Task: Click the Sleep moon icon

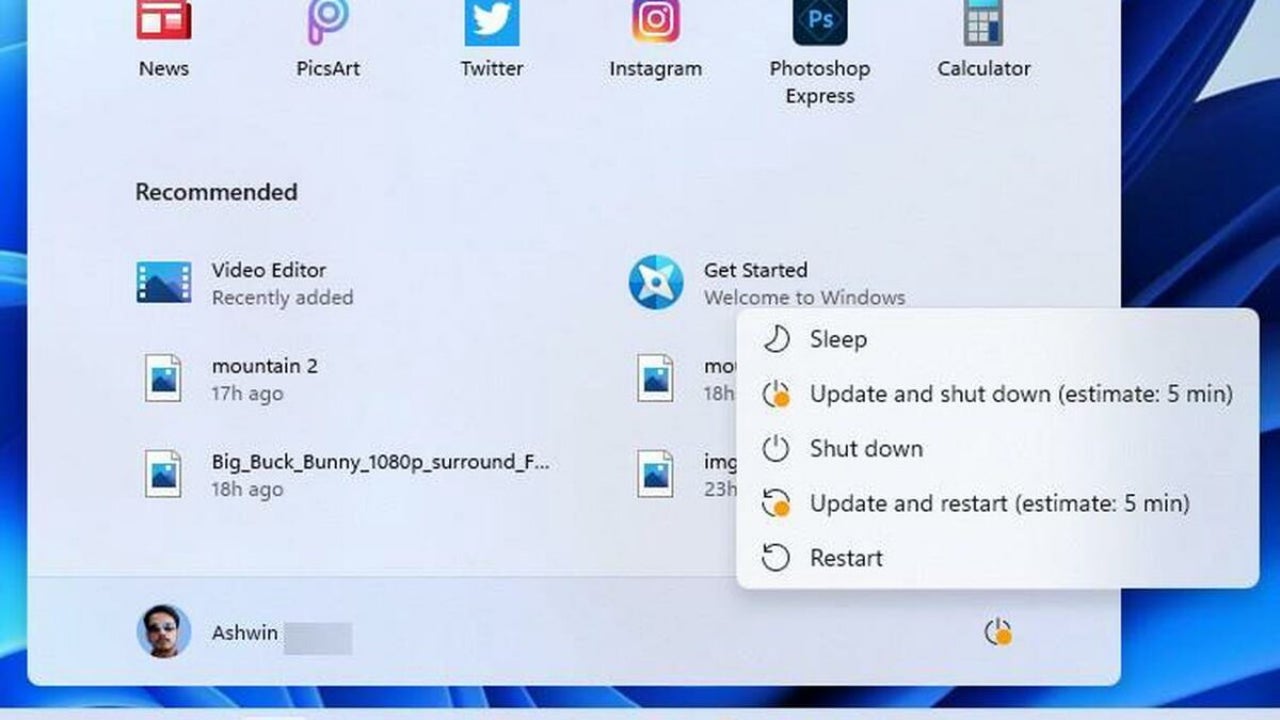Action: click(x=776, y=340)
